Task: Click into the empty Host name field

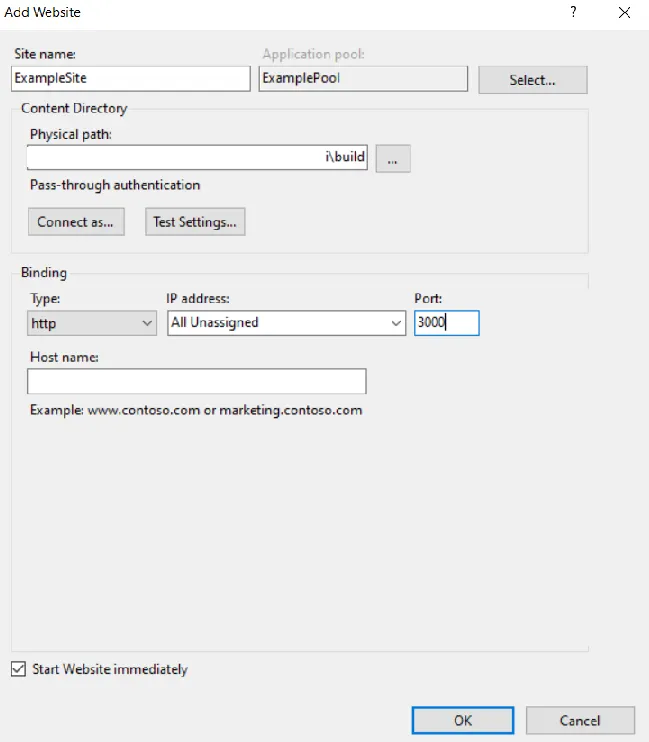Action: pos(197,381)
